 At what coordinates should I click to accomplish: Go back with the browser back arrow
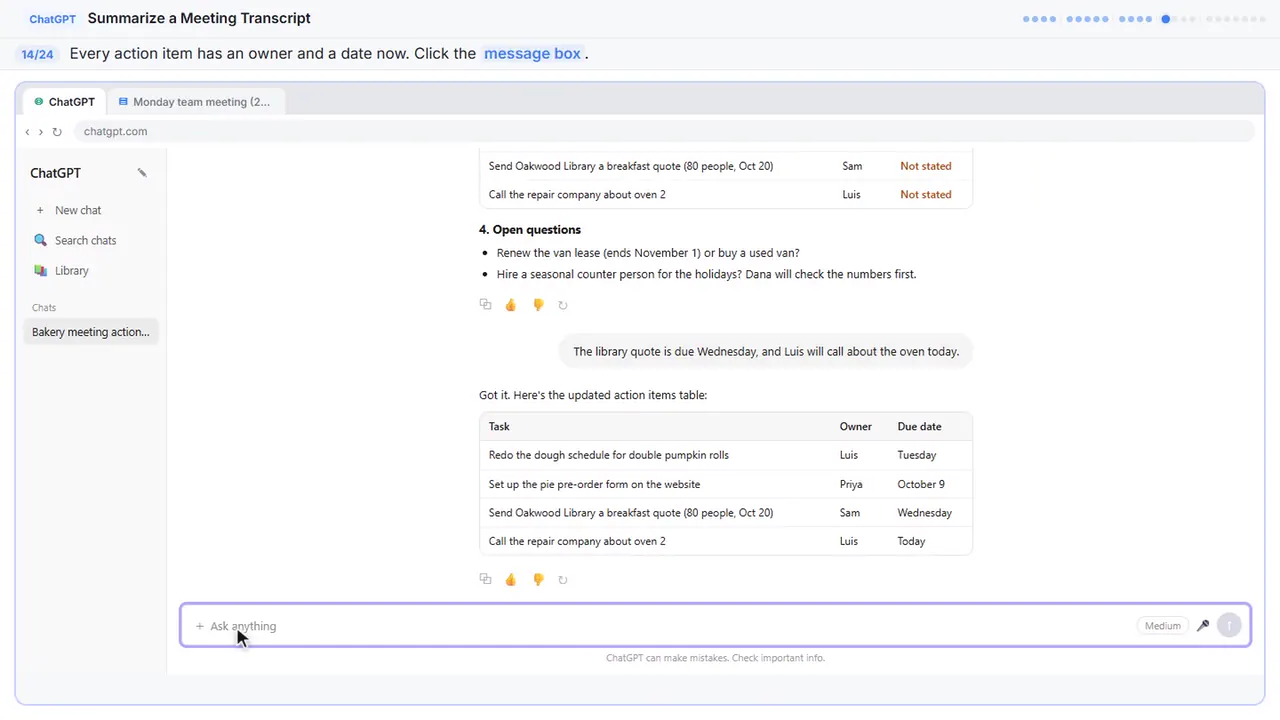(x=27, y=132)
